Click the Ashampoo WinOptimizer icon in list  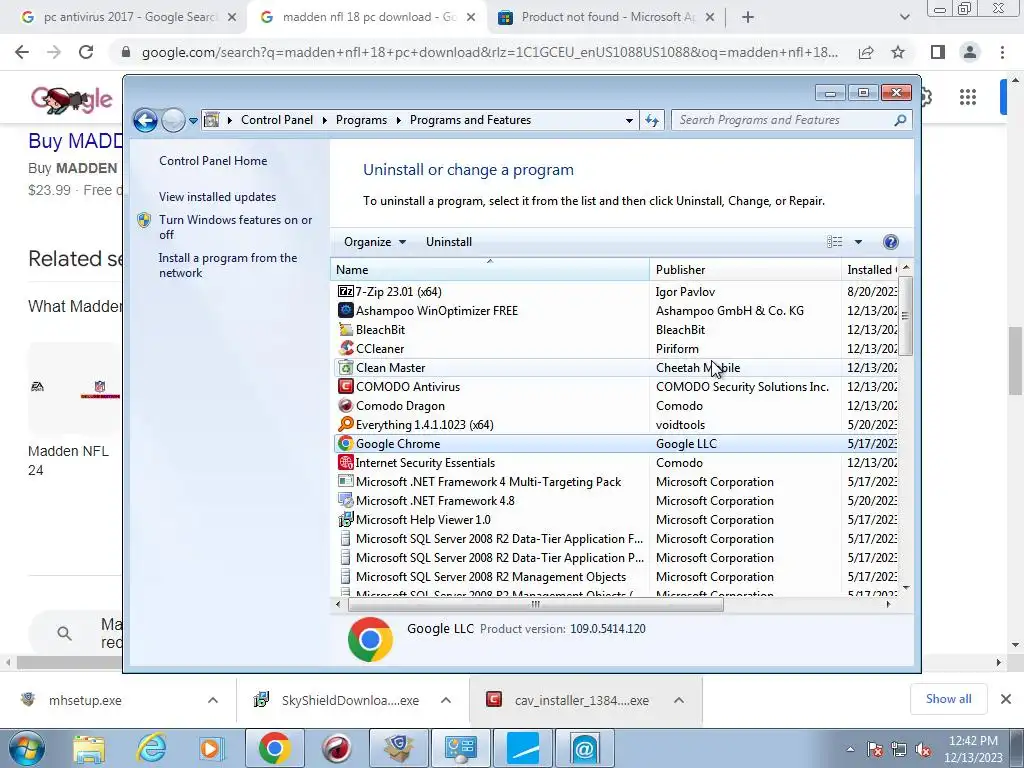(345, 310)
